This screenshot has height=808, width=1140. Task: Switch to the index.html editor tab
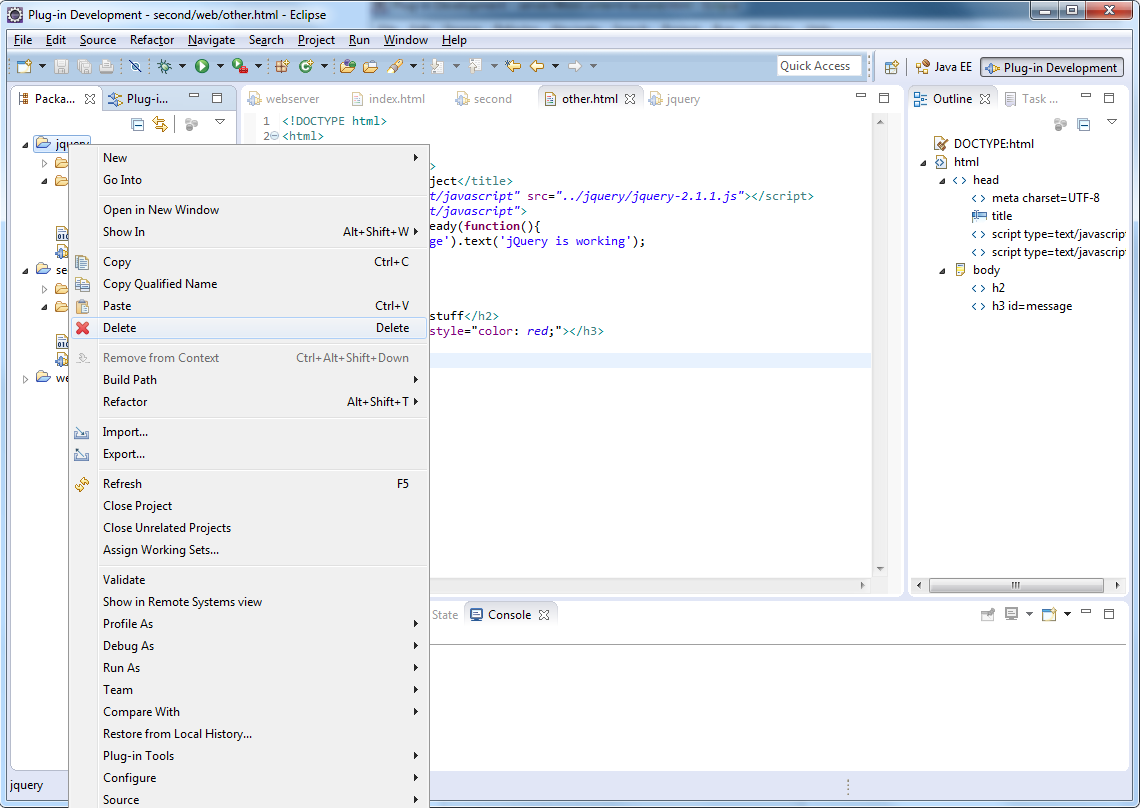pos(388,99)
